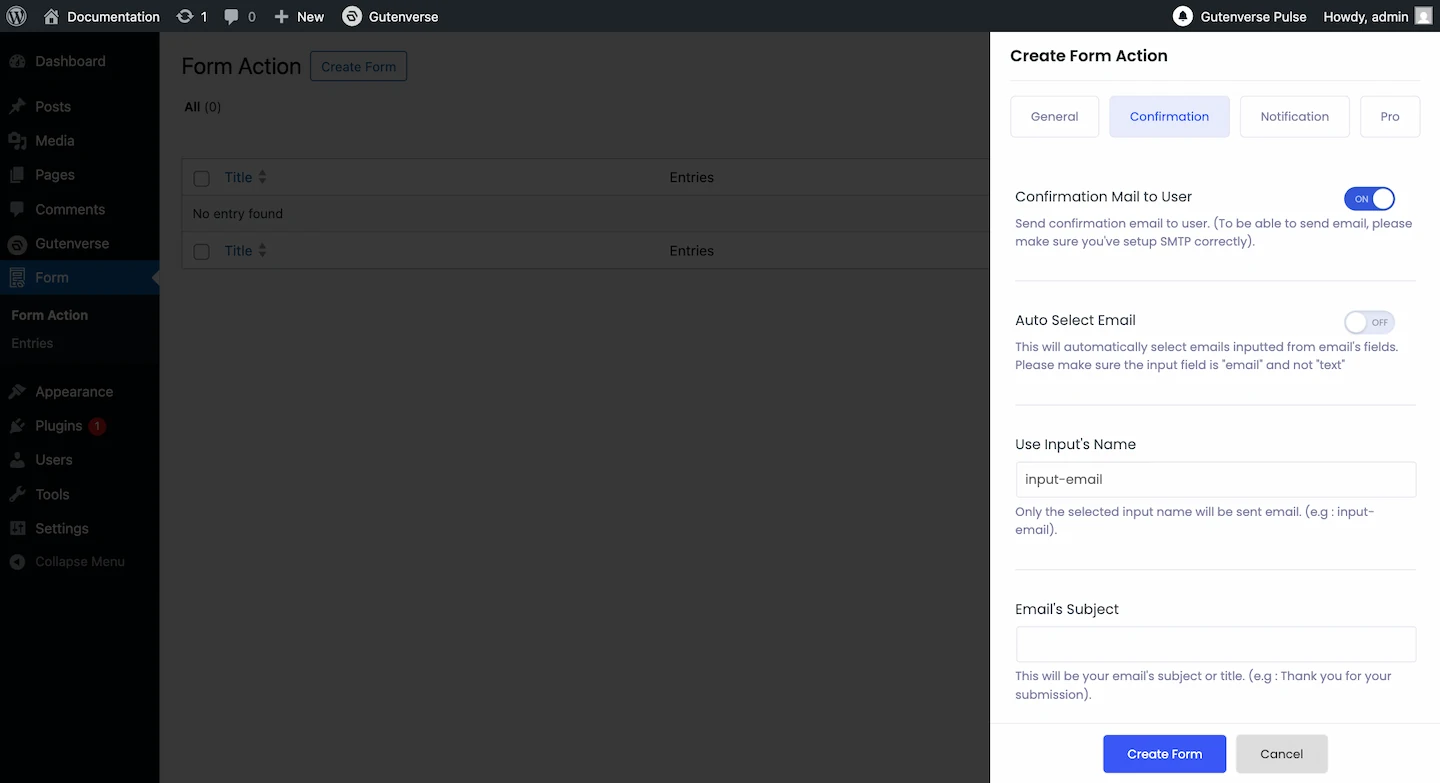Viewport: 1440px width, 783px height.
Task: Click the Use Input's Name field
Action: (x=1215, y=479)
